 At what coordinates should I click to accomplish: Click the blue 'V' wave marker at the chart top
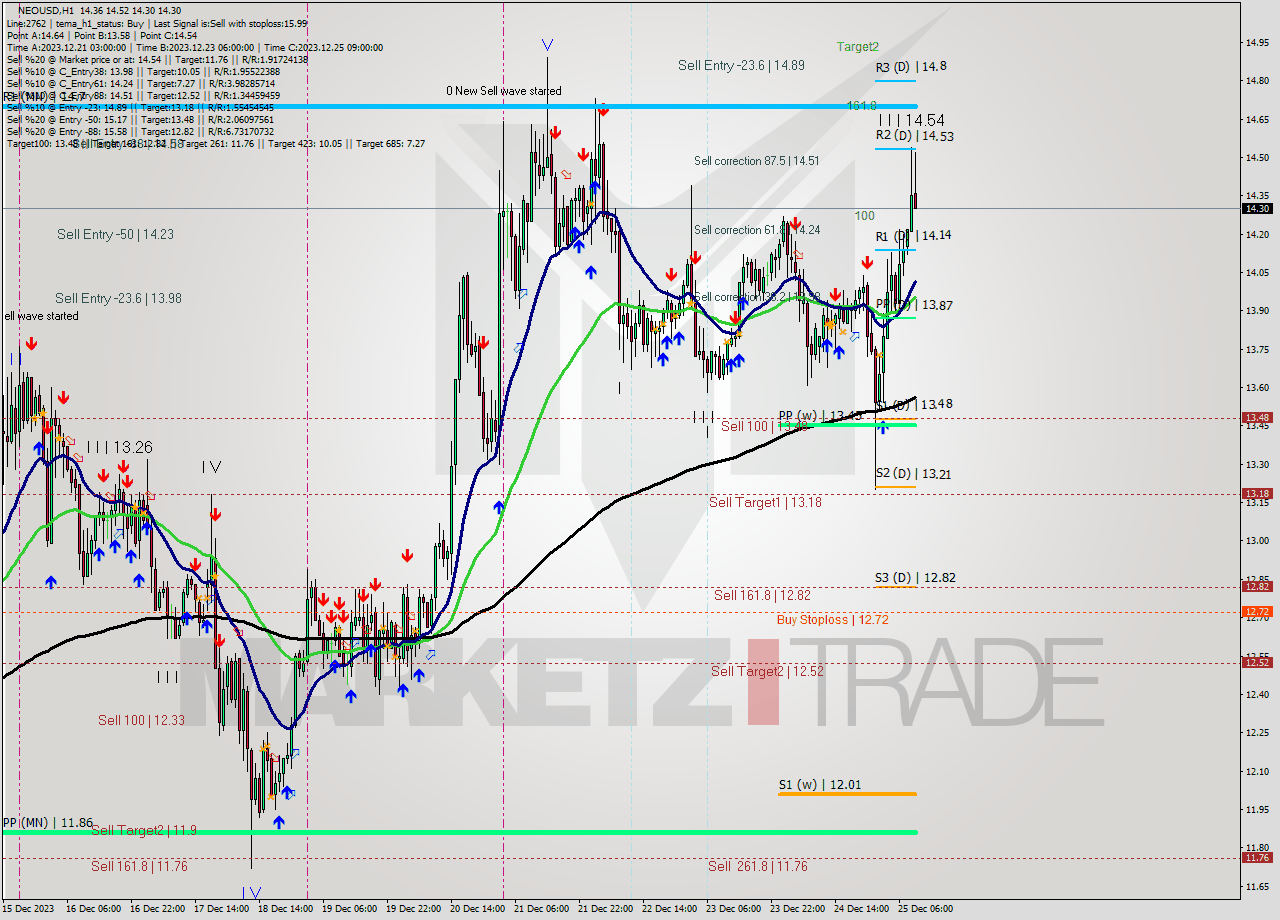click(x=547, y=45)
